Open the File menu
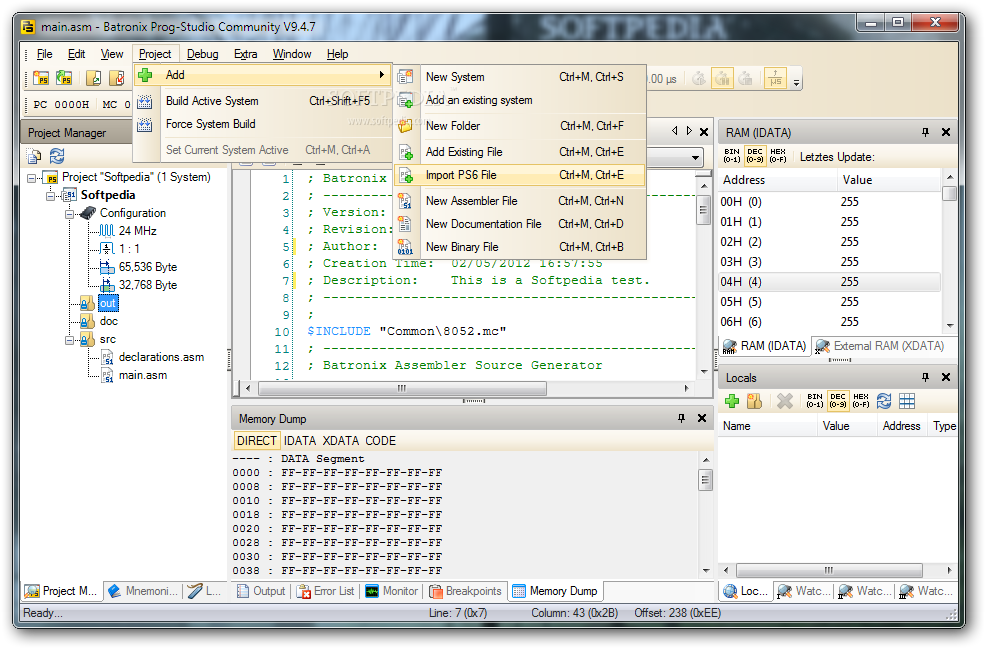The image size is (986, 649). [x=44, y=54]
